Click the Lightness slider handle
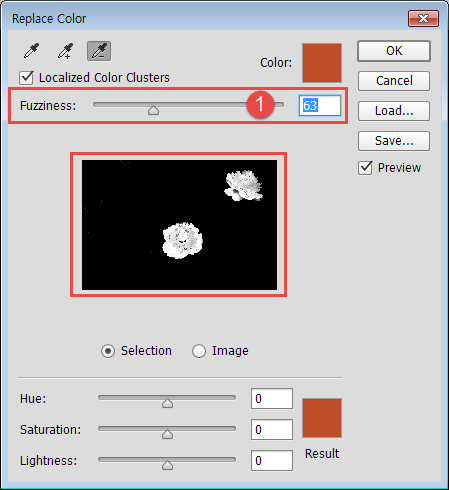This screenshot has height=490, width=449. pos(167,465)
